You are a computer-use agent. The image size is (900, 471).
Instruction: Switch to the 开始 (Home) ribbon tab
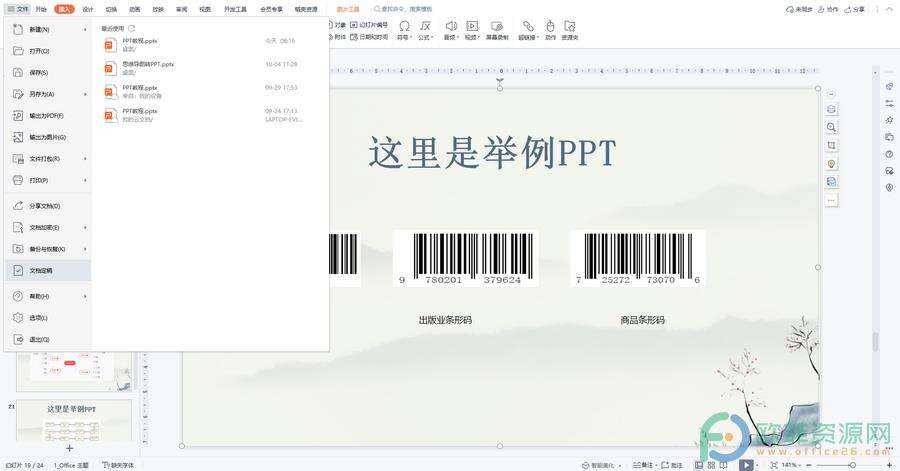[41, 9]
